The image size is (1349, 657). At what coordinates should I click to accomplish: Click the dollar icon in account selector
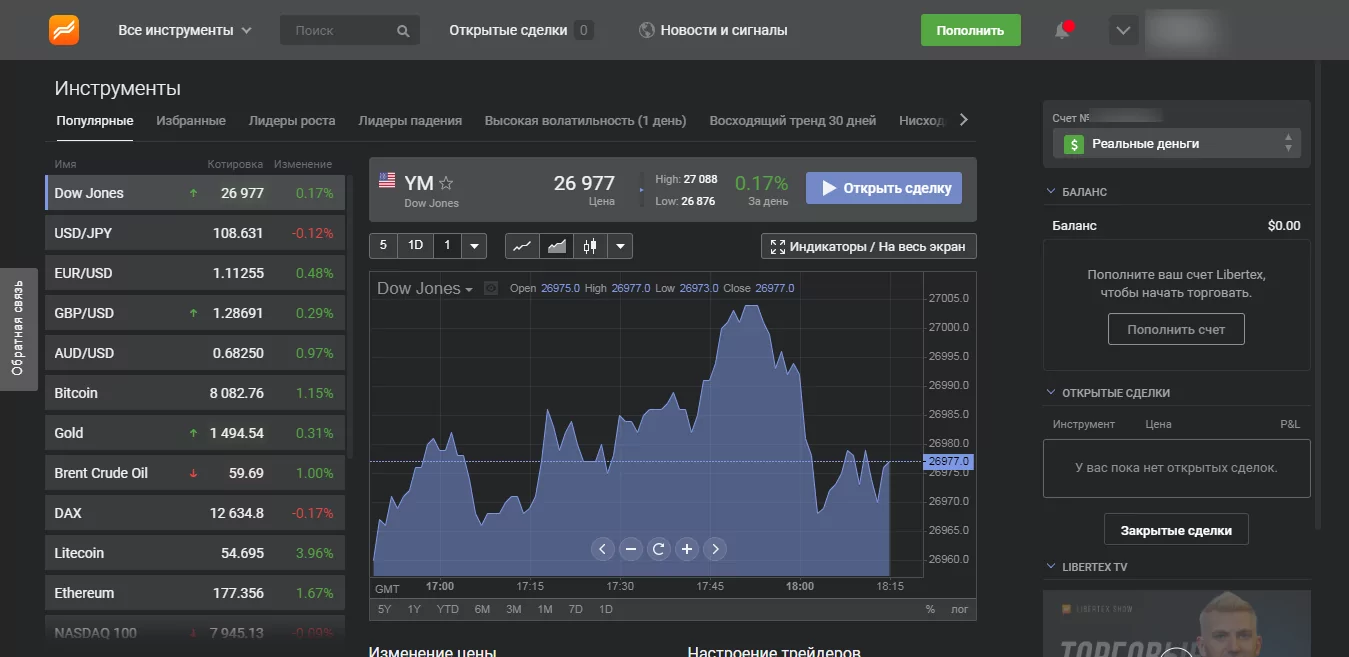(x=1074, y=144)
